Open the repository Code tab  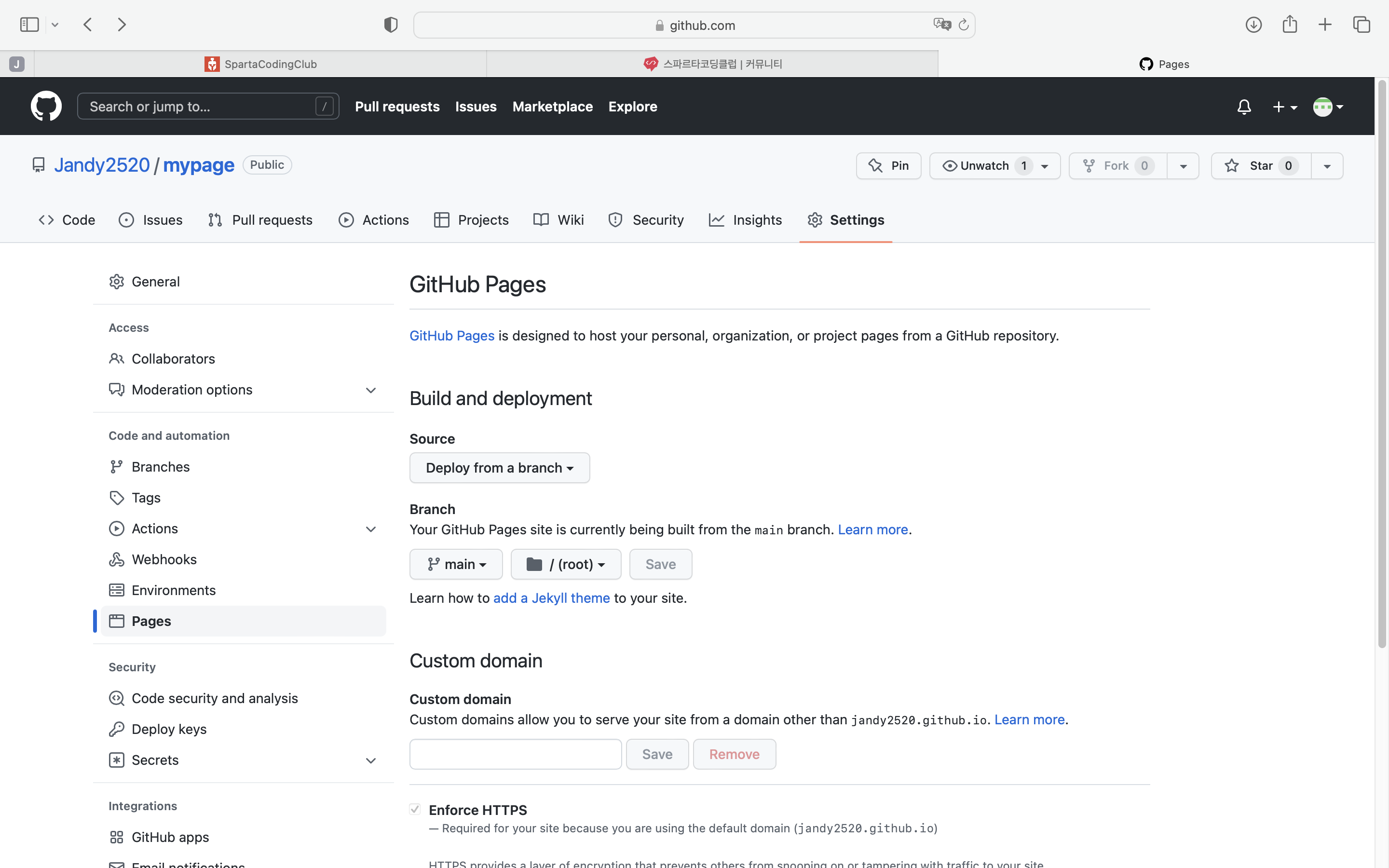pos(67,220)
